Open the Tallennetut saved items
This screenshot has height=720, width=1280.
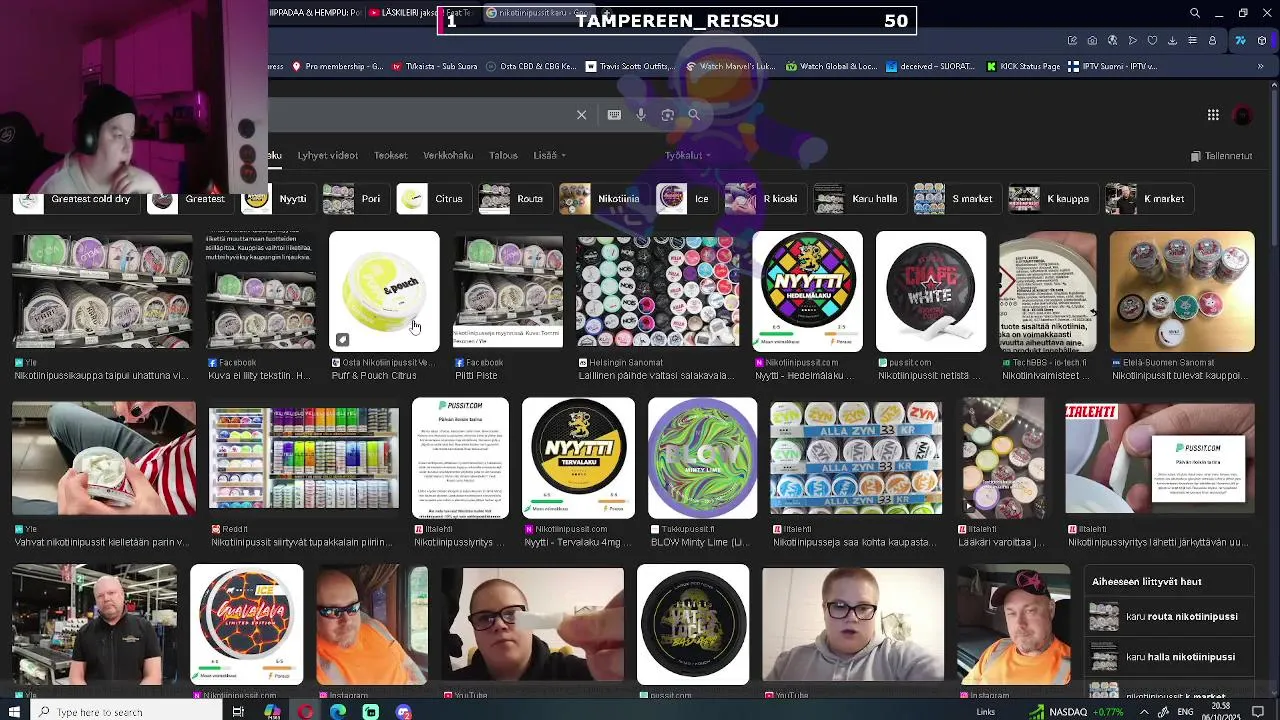click(1221, 156)
